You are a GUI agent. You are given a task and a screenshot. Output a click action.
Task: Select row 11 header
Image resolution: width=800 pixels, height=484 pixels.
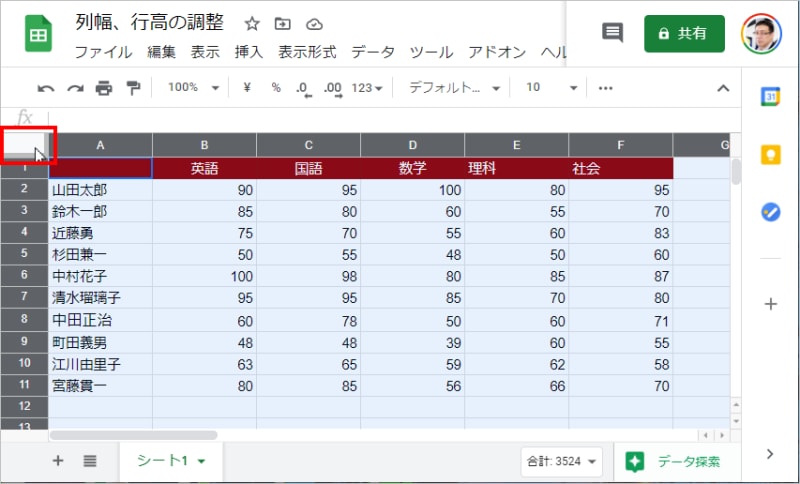[x=24, y=385]
